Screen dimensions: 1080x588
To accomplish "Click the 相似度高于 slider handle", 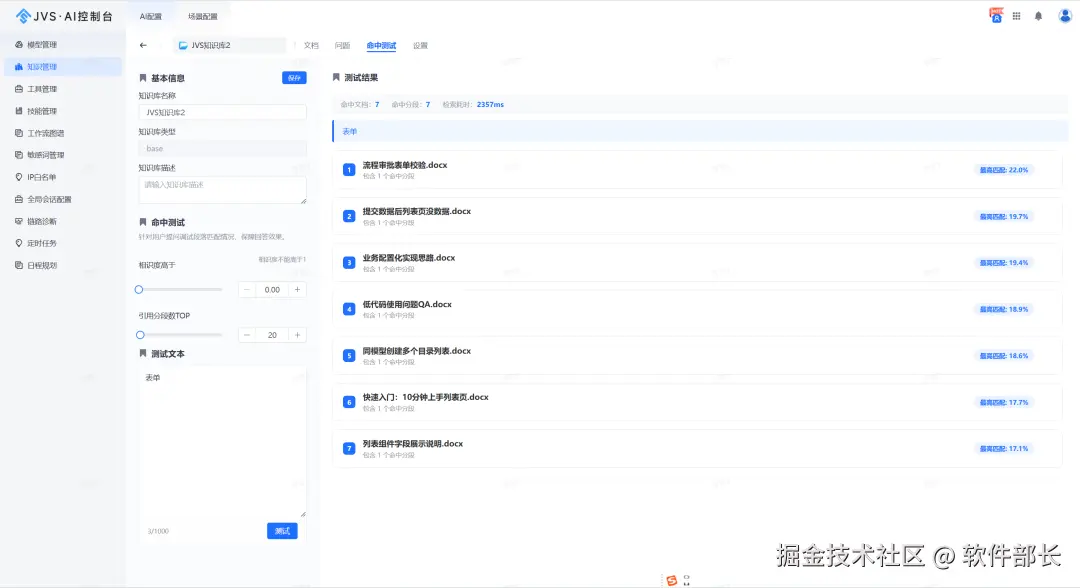I will pyautogui.click(x=139, y=290).
